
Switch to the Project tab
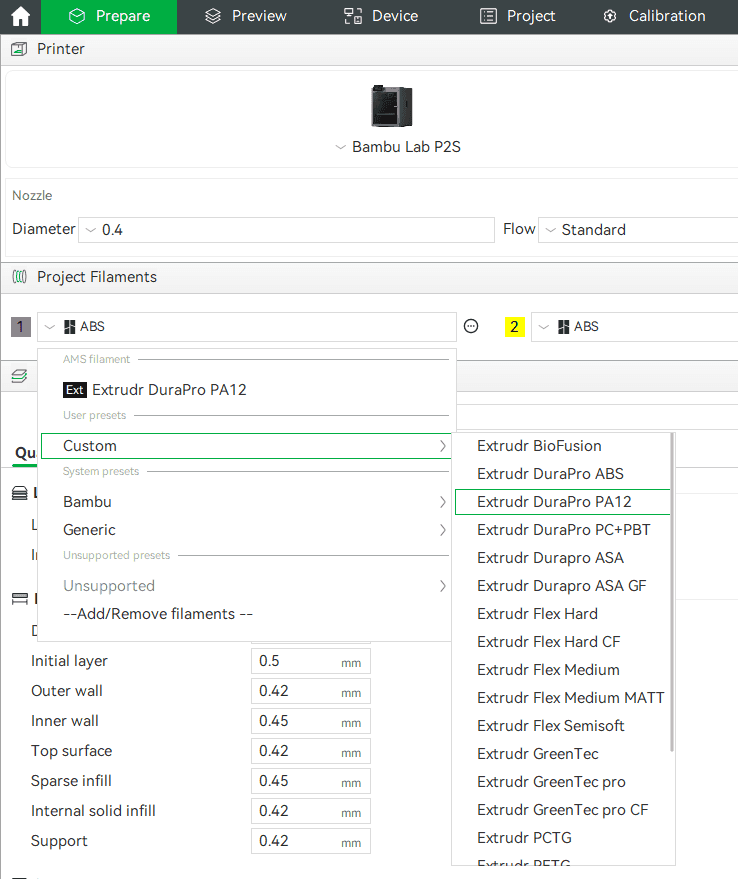[x=518, y=16]
